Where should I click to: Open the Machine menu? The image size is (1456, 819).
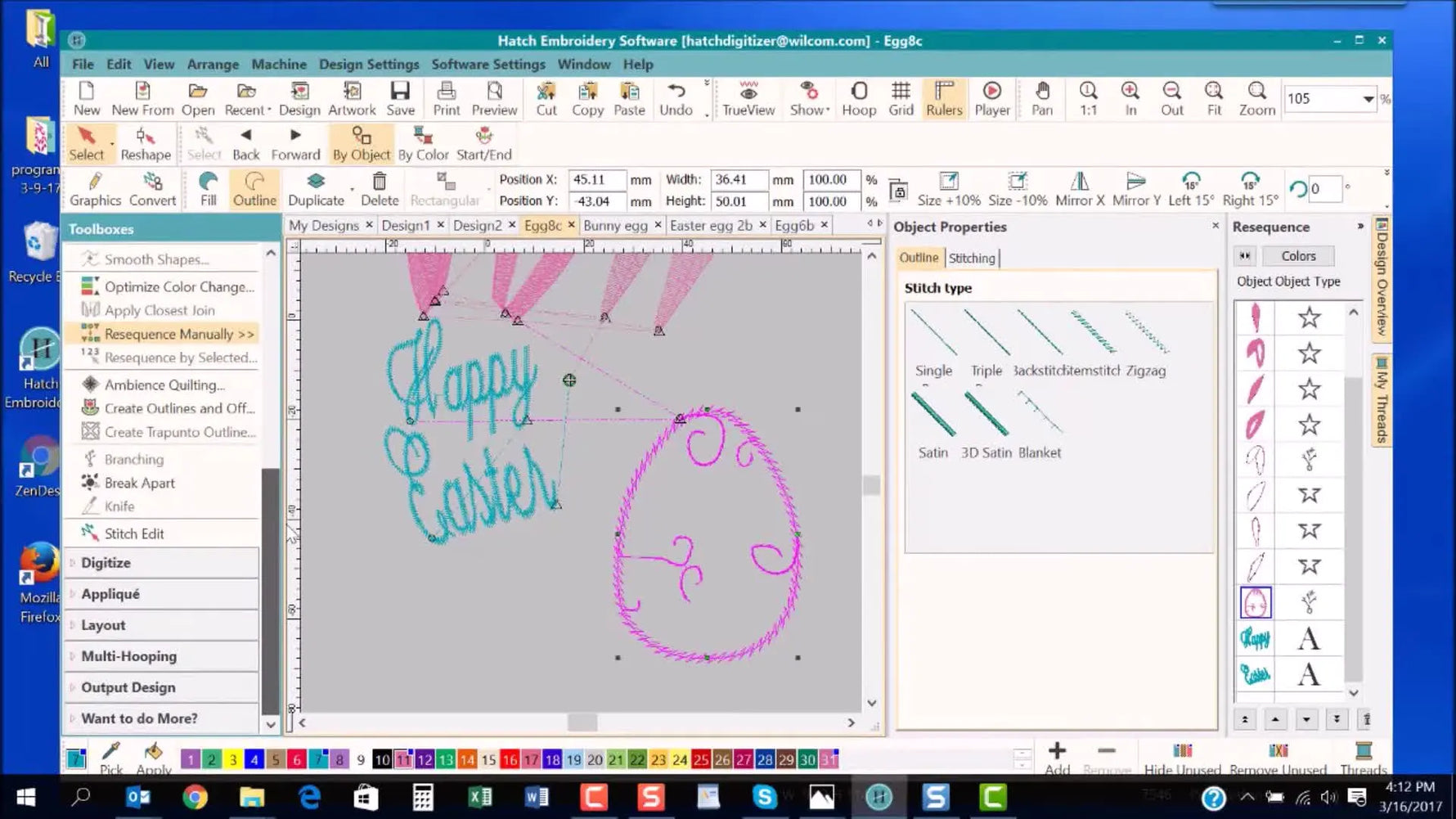tap(279, 64)
